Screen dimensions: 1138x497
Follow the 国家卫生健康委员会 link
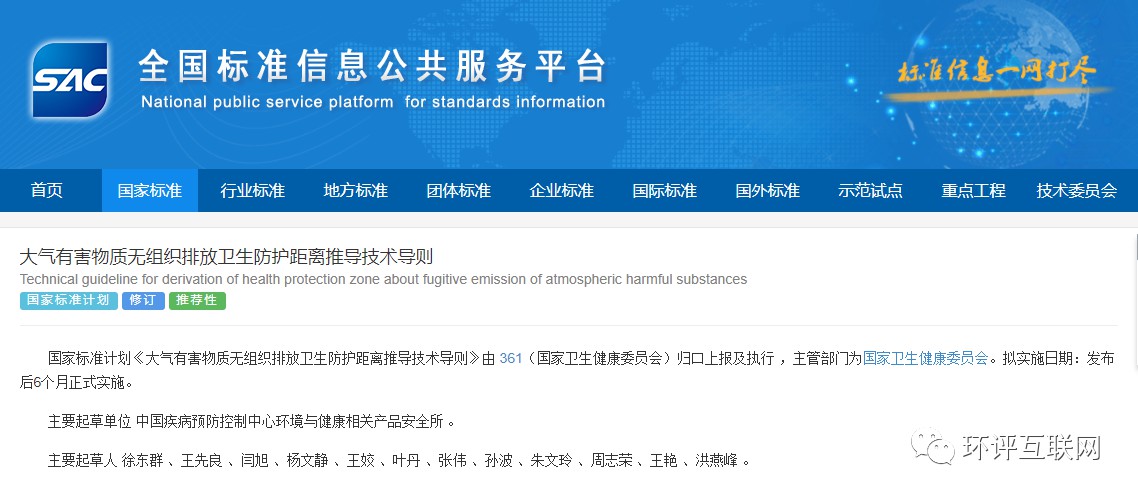(x=925, y=357)
